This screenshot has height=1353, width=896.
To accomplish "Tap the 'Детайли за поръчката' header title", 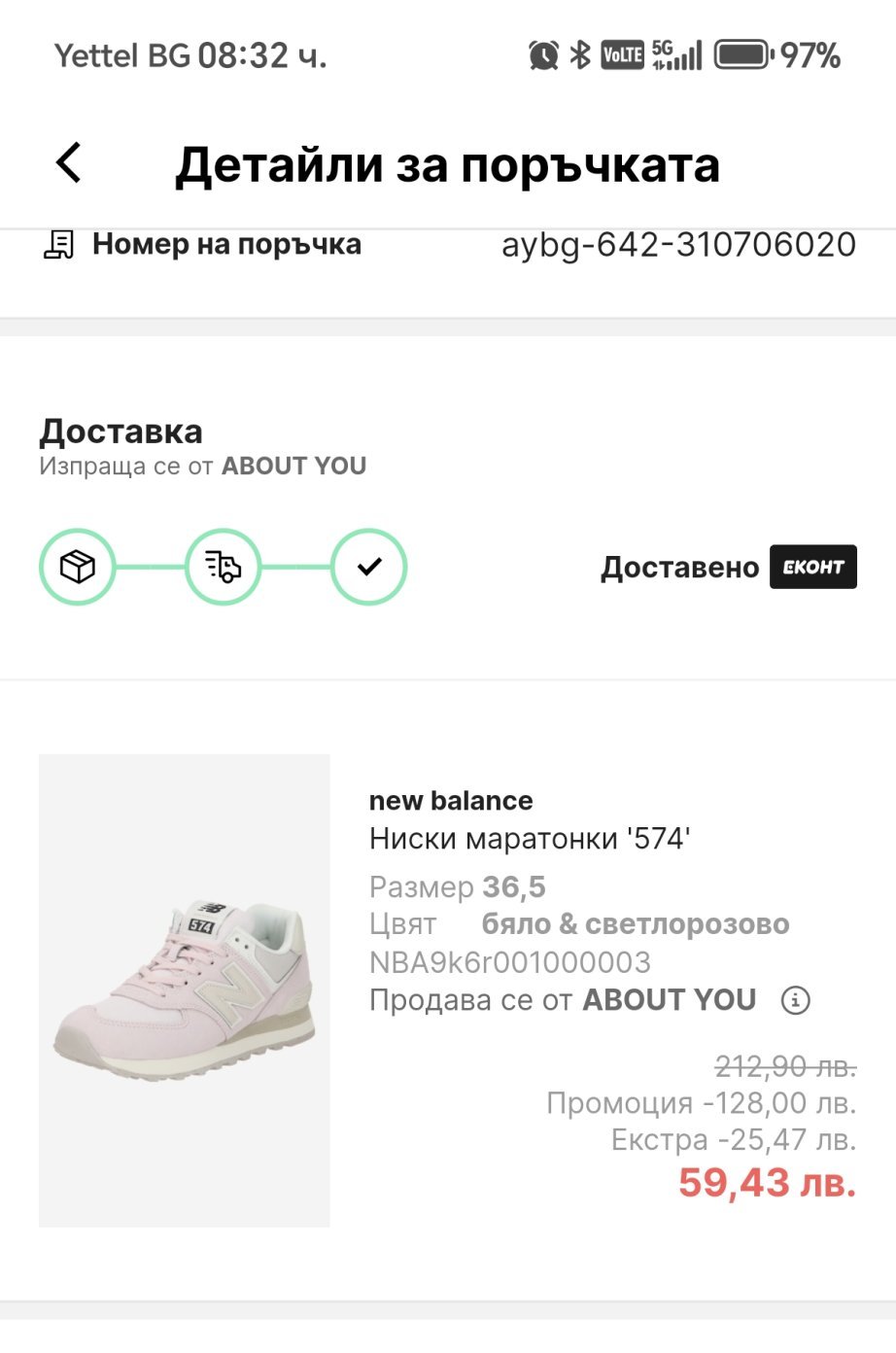I will [447, 164].
